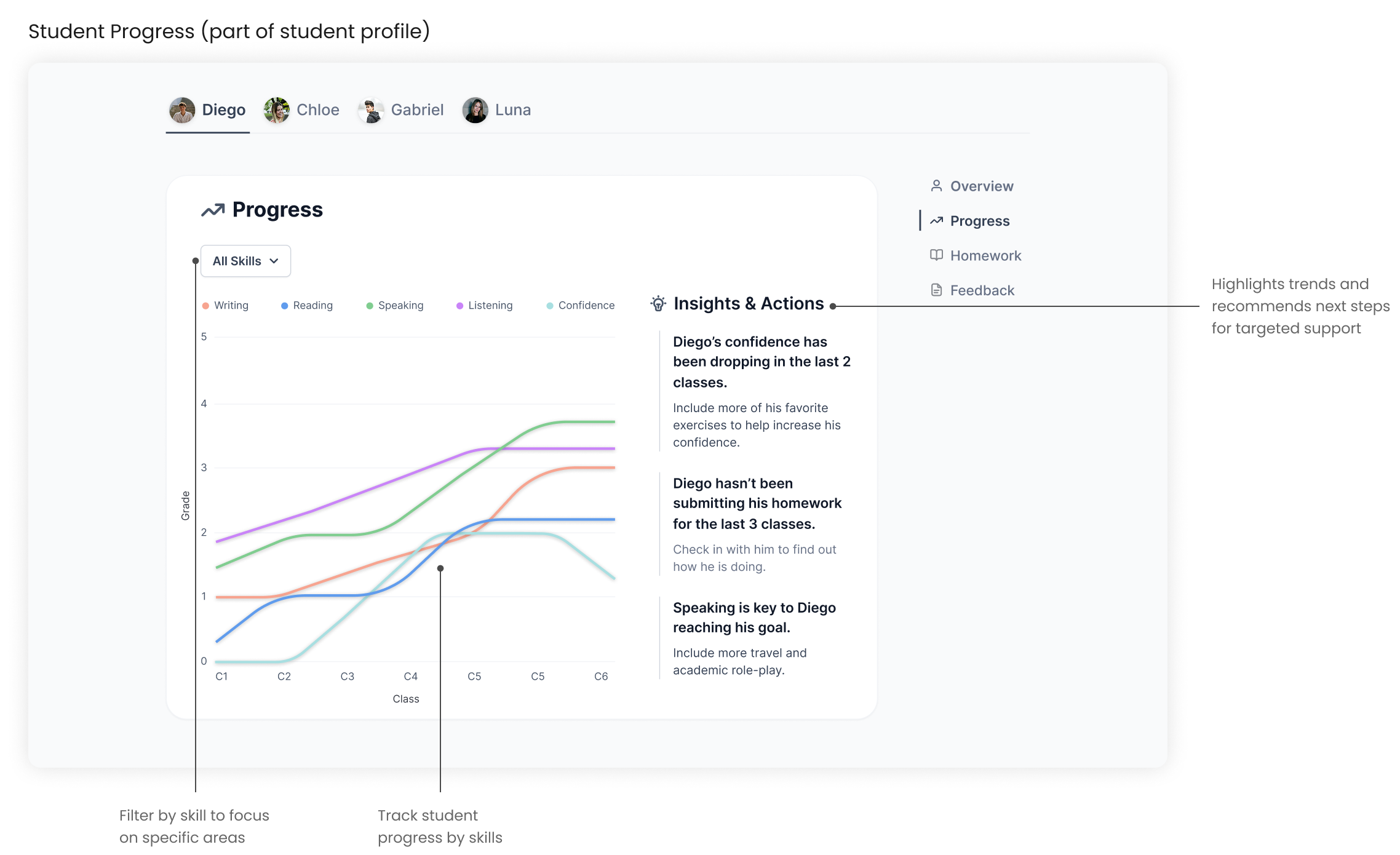Viewport: 1400px width, 855px height.
Task: Click Gabriel's avatar photo
Action: (x=371, y=110)
